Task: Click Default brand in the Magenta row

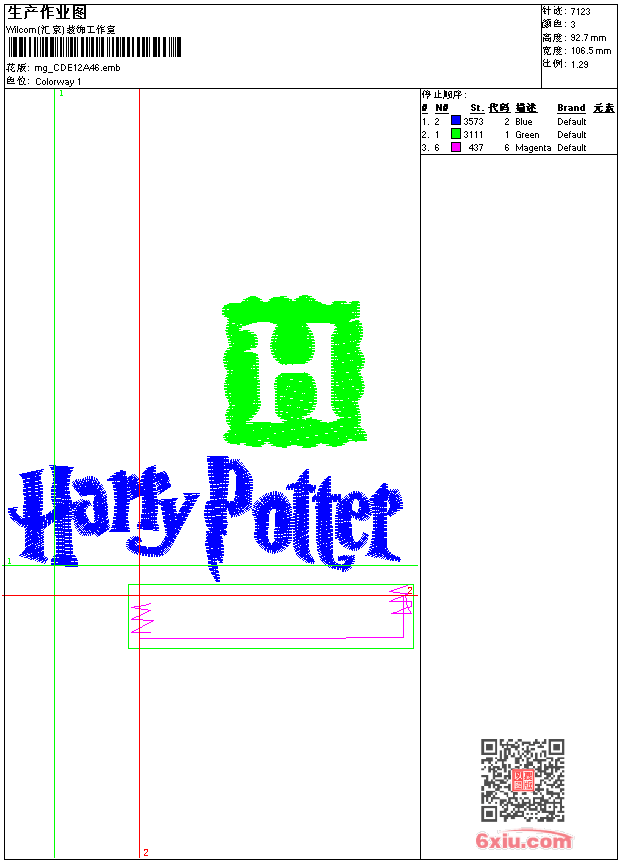Action: (x=572, y=148)
